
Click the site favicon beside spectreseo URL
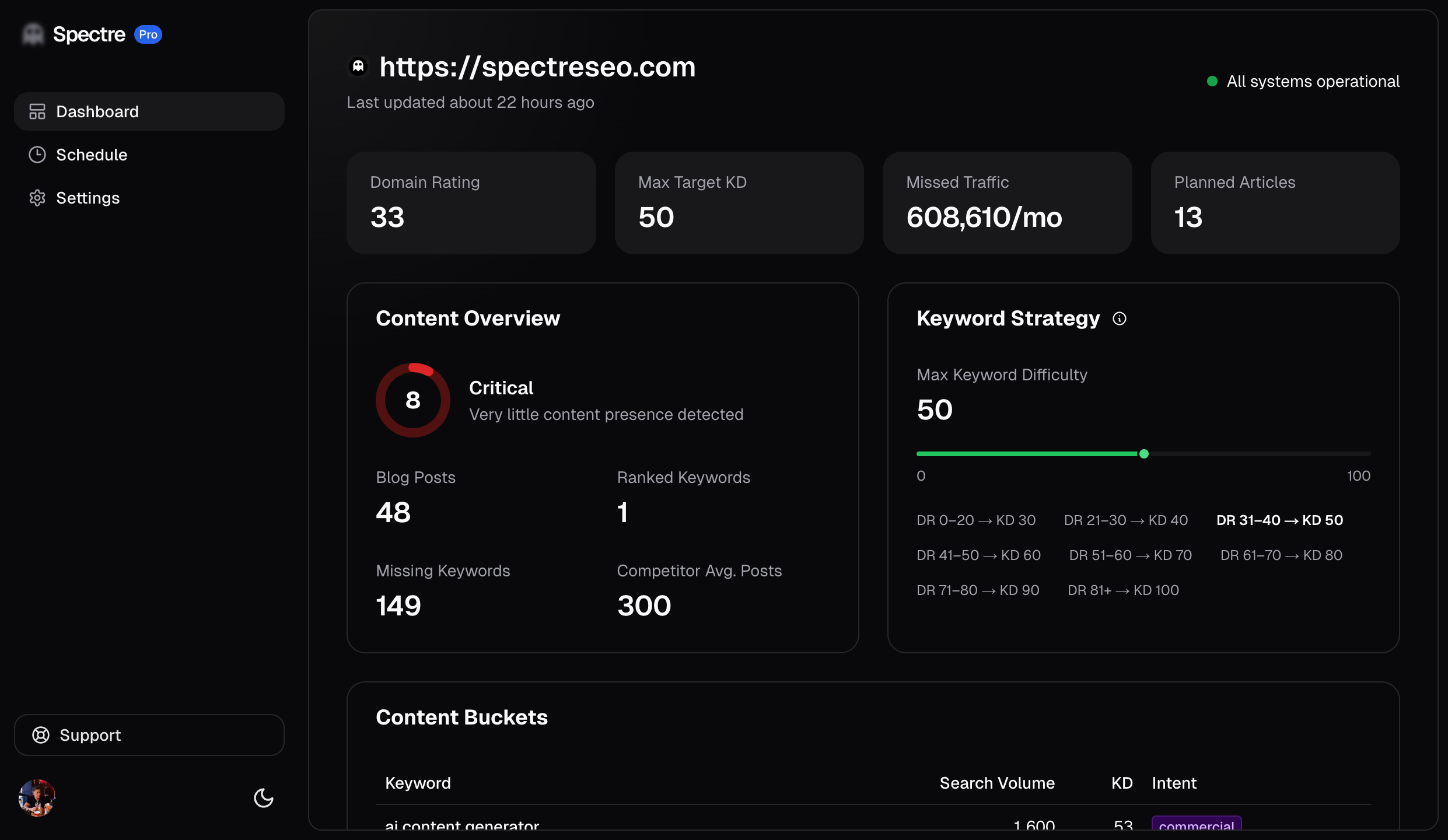[358, 66]
